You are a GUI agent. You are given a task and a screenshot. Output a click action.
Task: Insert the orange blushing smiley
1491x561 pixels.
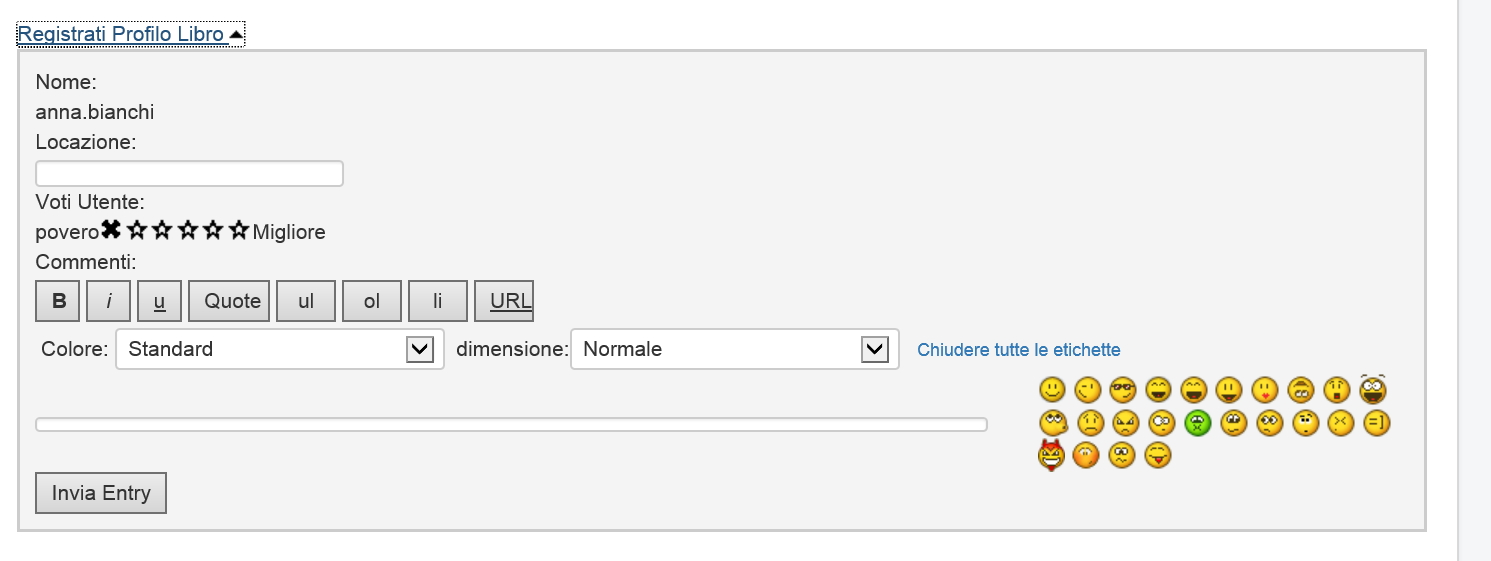click(1086, 456)
